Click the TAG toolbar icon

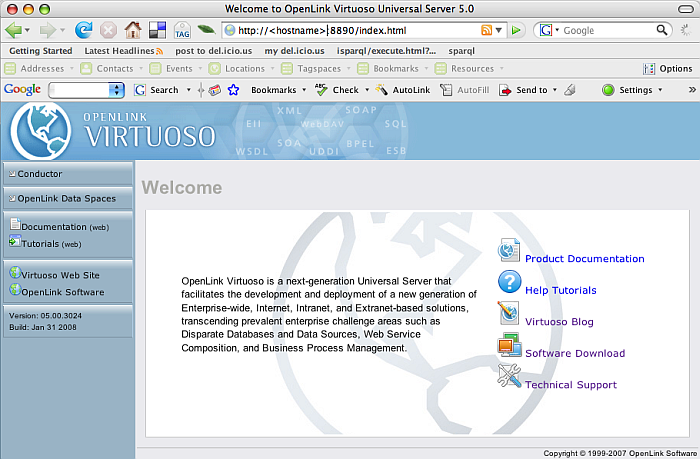click(182, 30)
